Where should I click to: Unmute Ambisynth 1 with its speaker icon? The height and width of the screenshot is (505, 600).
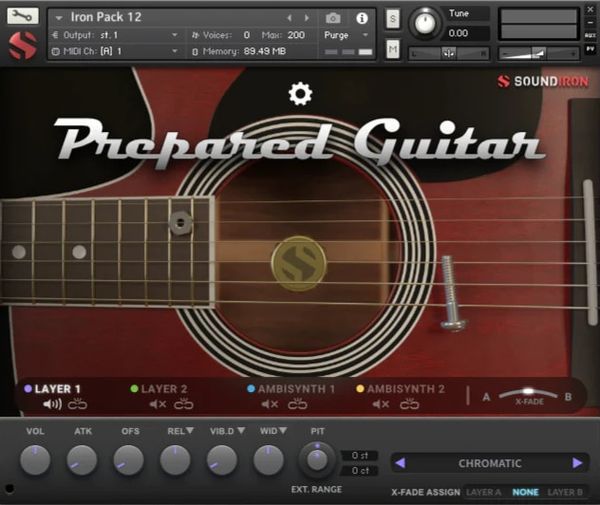270,404
